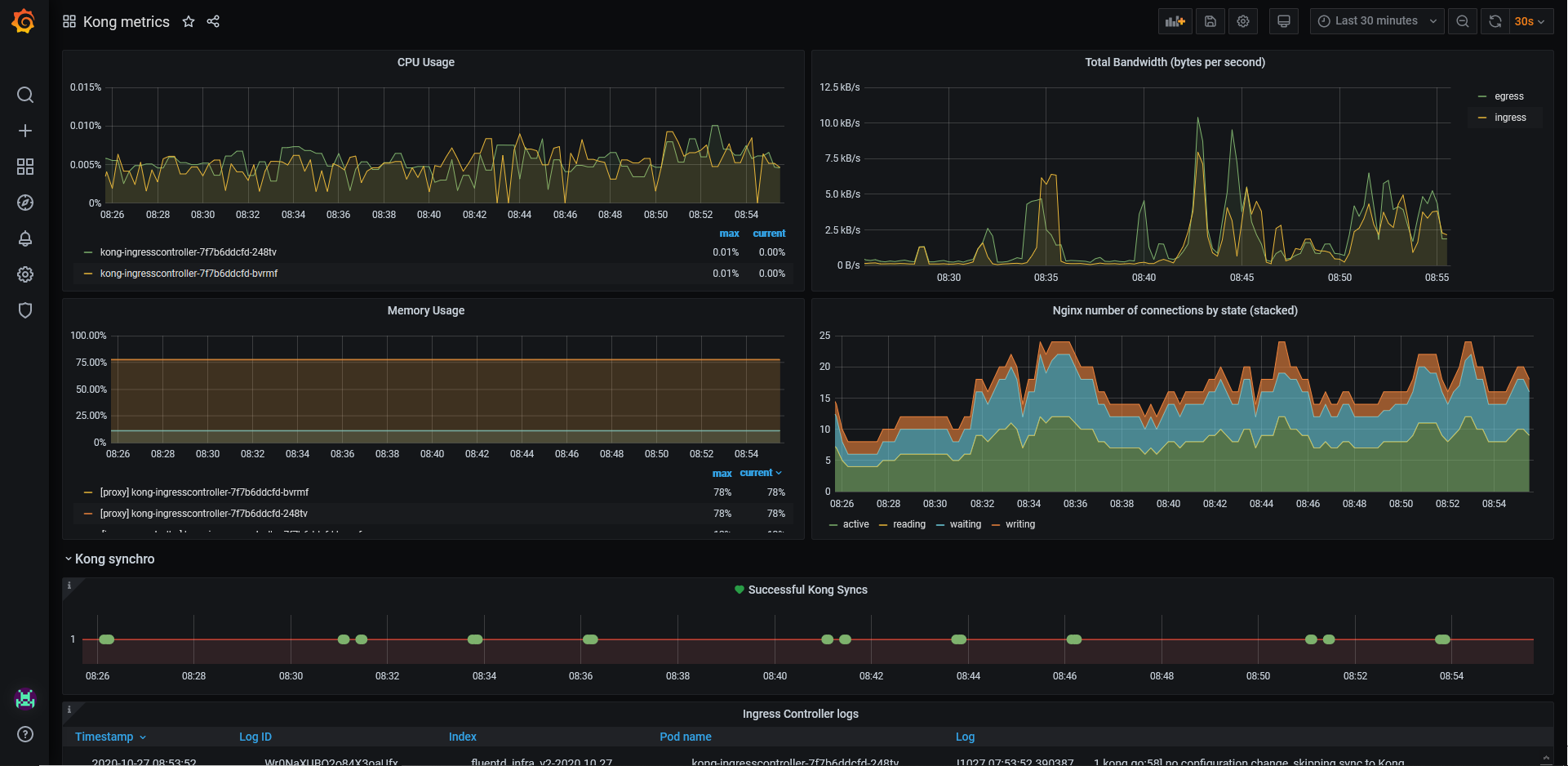The height and width of the screenshot is (766, 1568).
Task: Toggle egress series in bandwidth legend
Action: point(1509,96)
